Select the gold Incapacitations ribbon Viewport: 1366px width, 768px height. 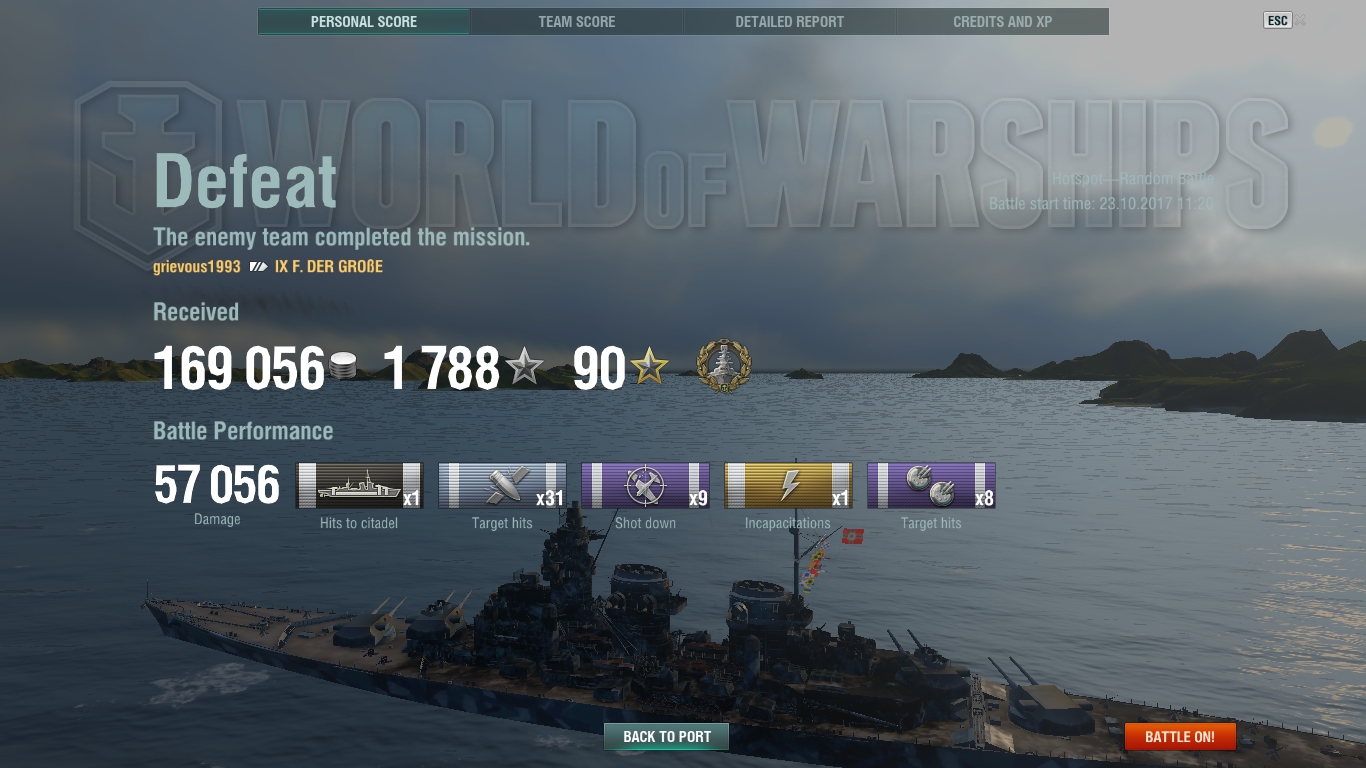point(788,486)
